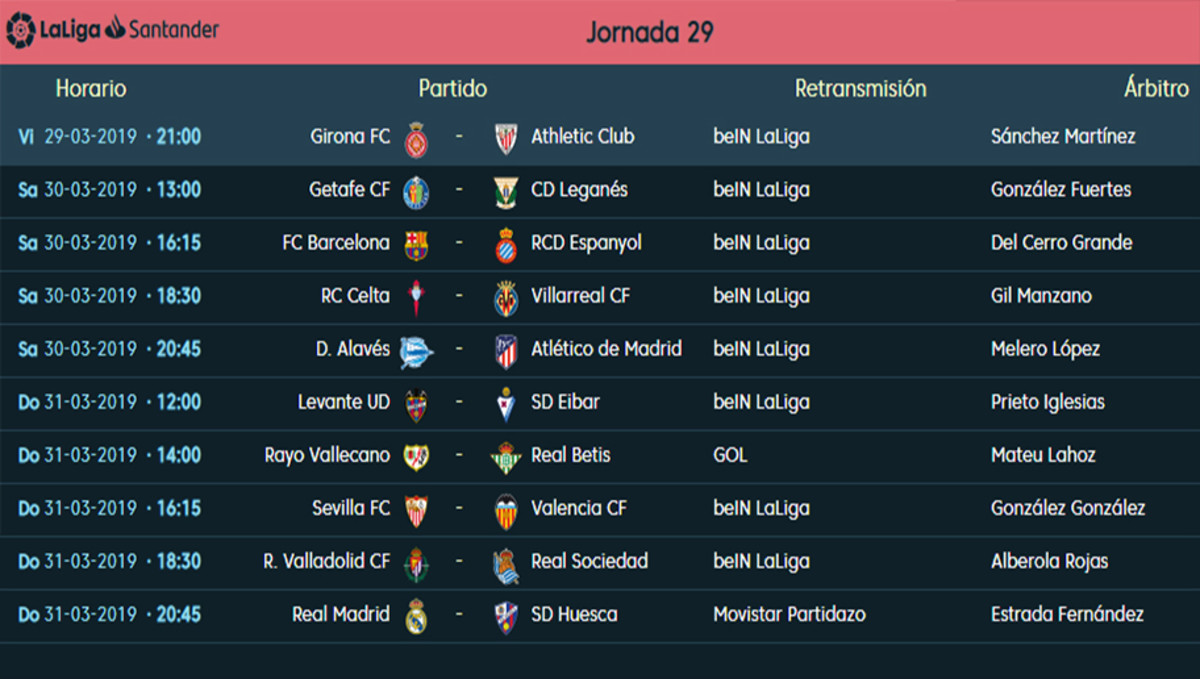Select the Árbitro column header
The width and height of the screenshot is (1200, 679).
point(1156,89)
